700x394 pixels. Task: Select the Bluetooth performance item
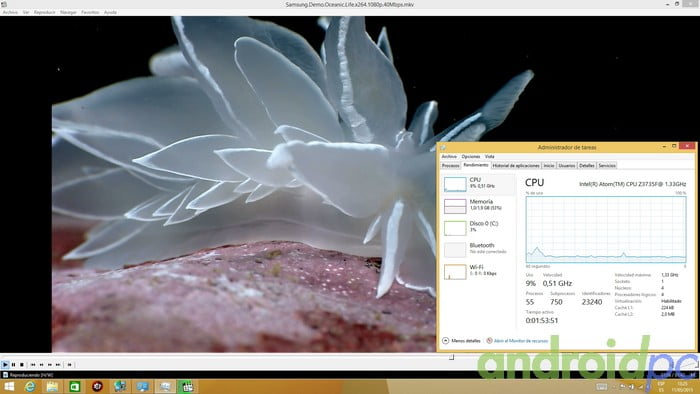click(x=479, y=249)
